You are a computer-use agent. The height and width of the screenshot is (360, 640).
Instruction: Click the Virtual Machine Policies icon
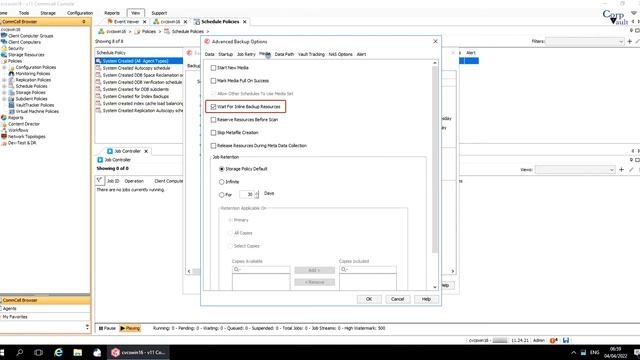(x=11, y=111)
